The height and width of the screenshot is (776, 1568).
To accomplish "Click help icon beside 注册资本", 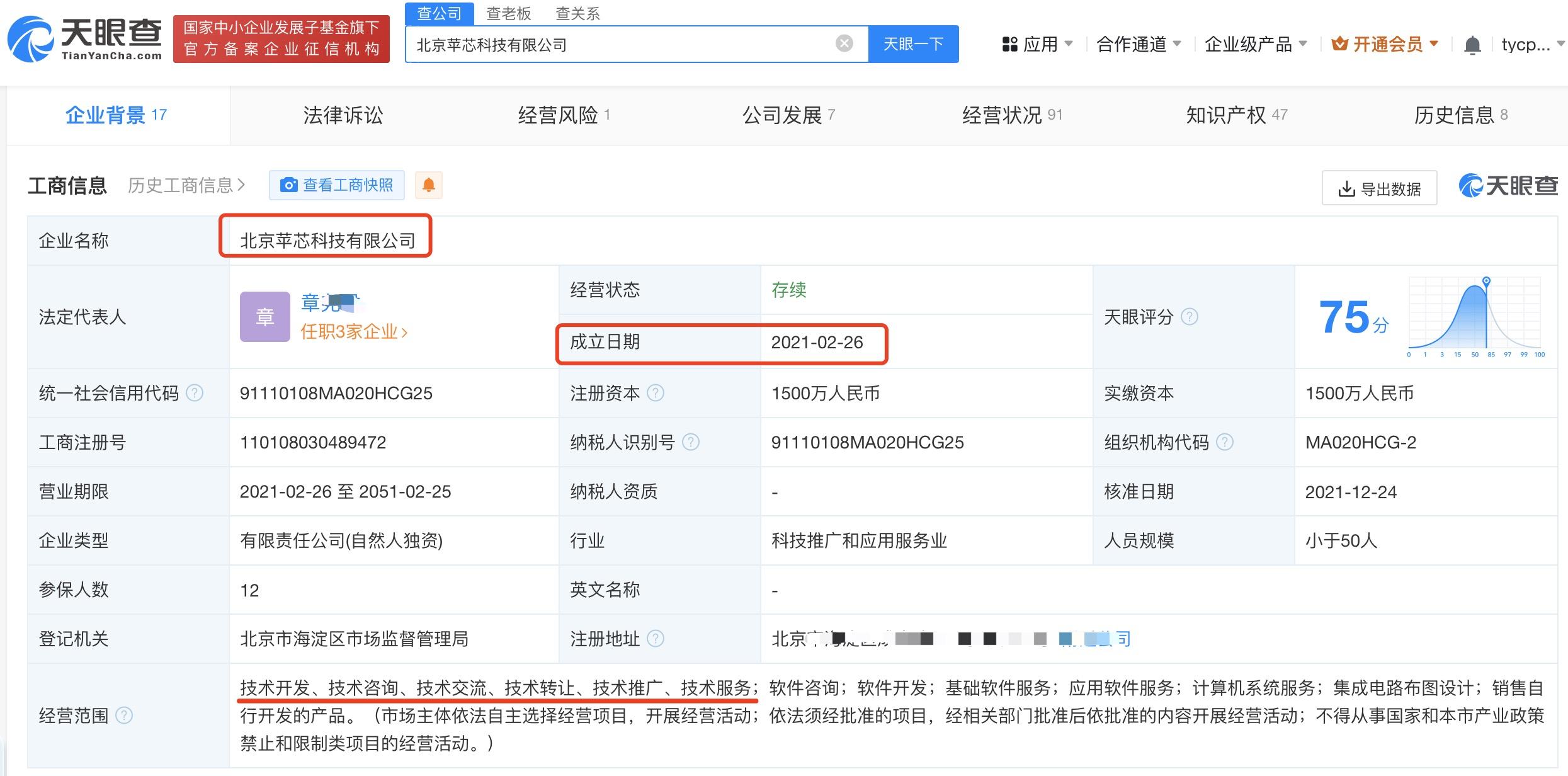I will pos(656,393).
